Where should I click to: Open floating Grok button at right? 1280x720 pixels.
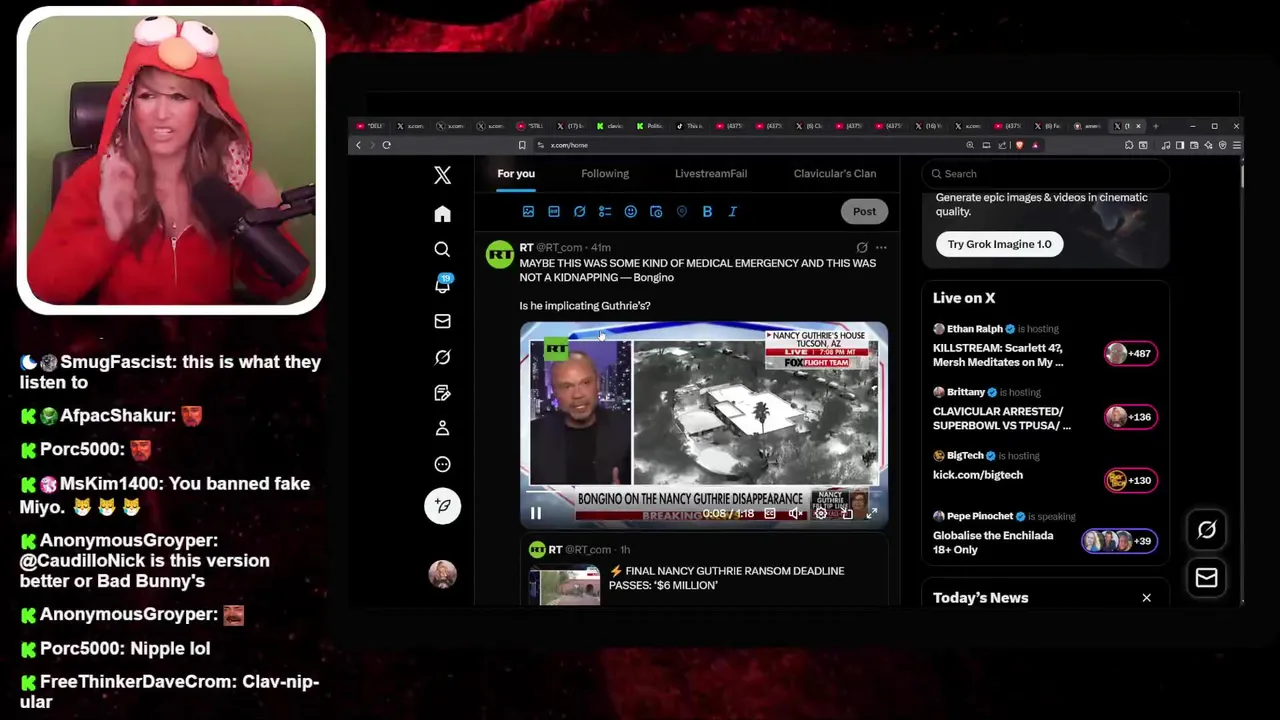coord(1206,530)
